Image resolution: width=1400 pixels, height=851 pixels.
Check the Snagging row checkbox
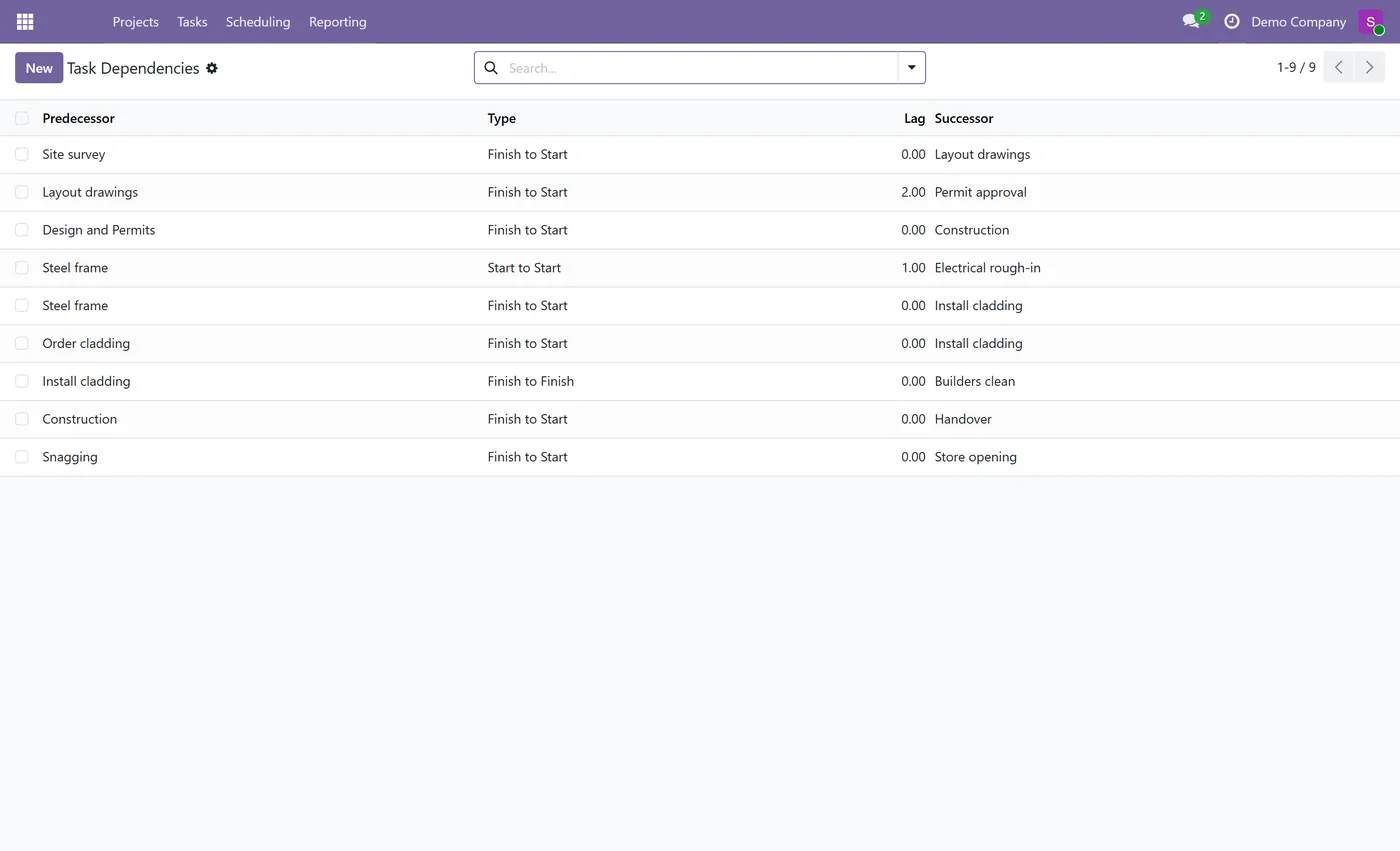click(x=22, y=457)
